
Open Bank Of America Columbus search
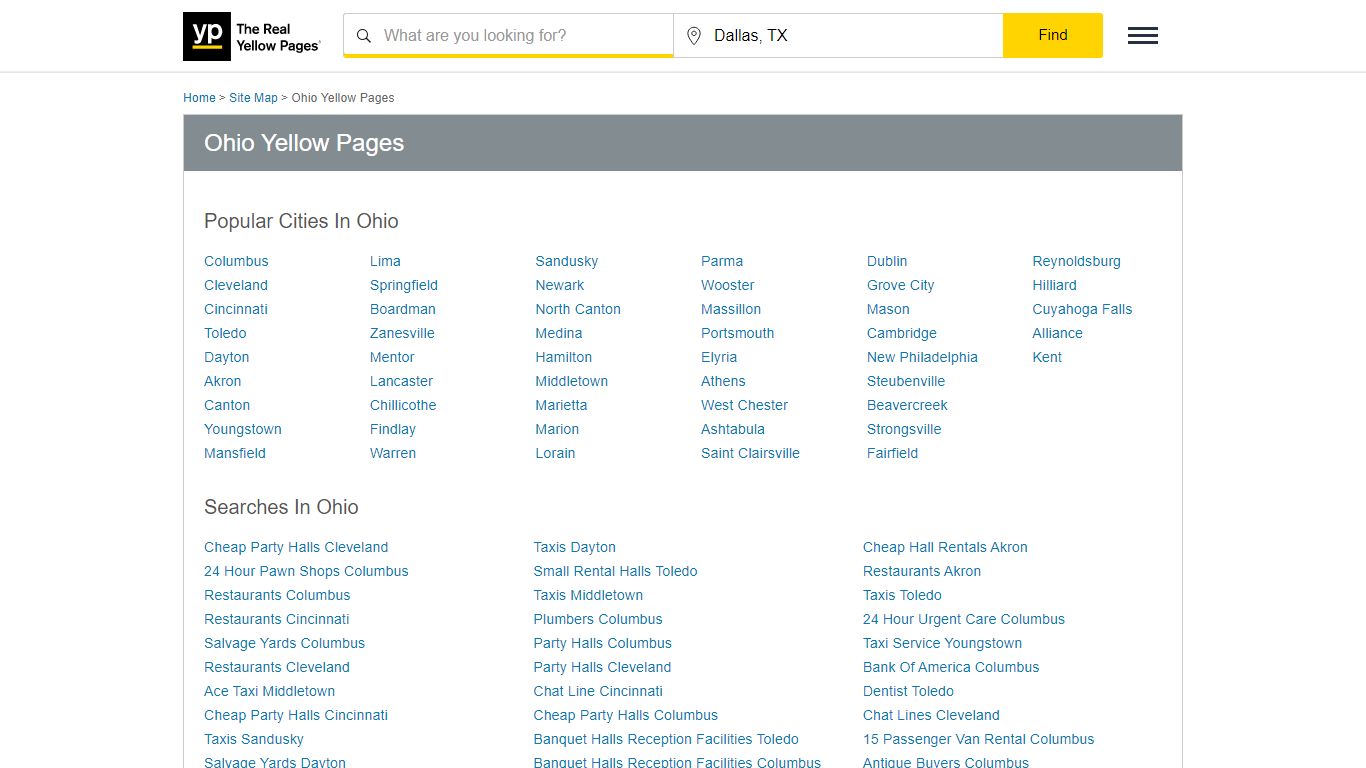click(x=951, y=667)
